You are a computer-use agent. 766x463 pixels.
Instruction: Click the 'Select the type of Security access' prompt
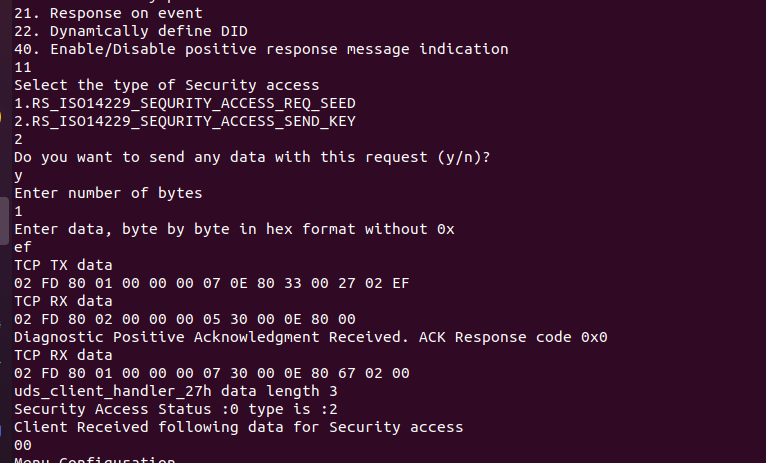(x=166, y=85)
